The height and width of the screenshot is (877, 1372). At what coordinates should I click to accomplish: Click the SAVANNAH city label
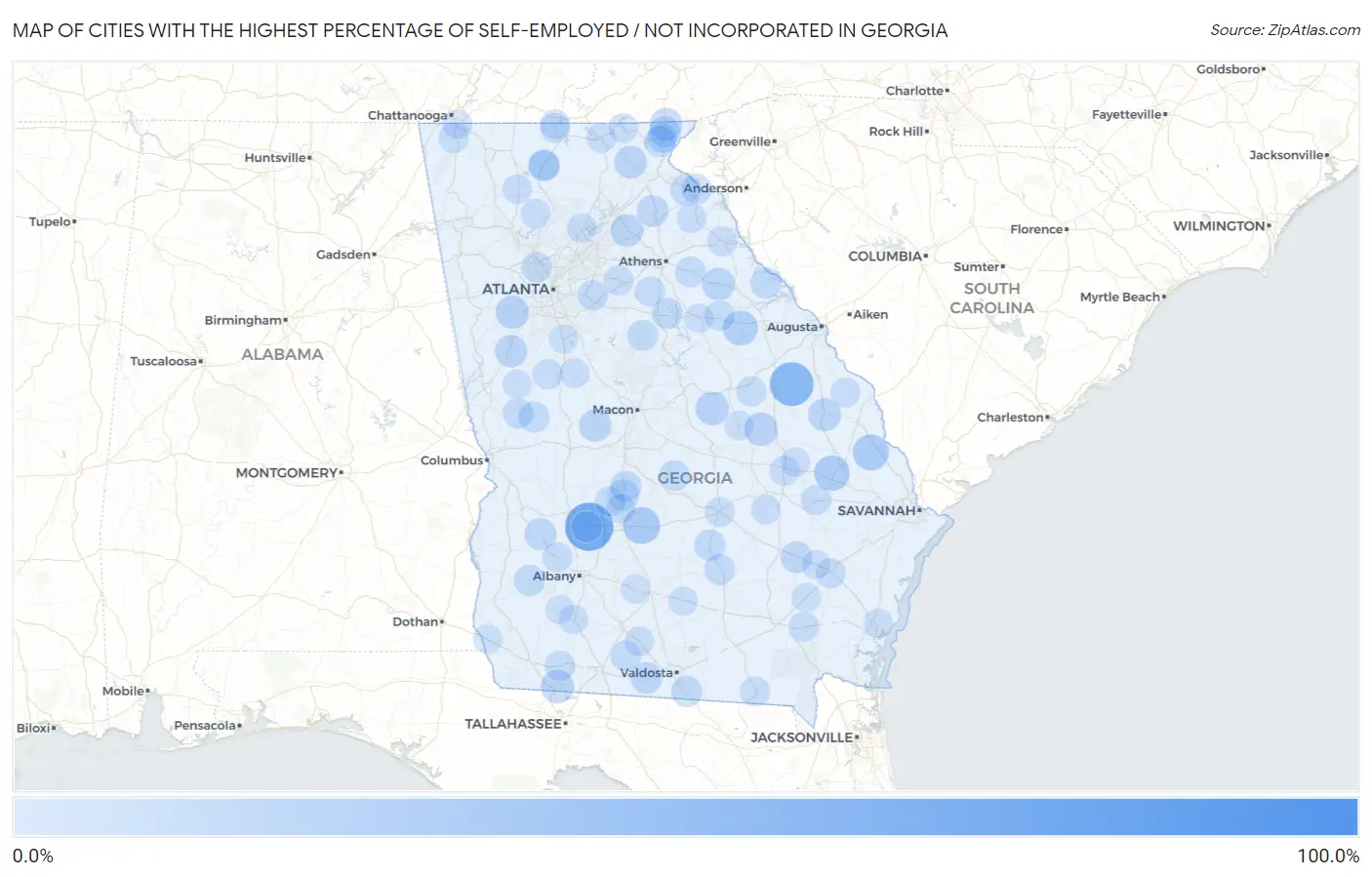(x=877, y=510)
